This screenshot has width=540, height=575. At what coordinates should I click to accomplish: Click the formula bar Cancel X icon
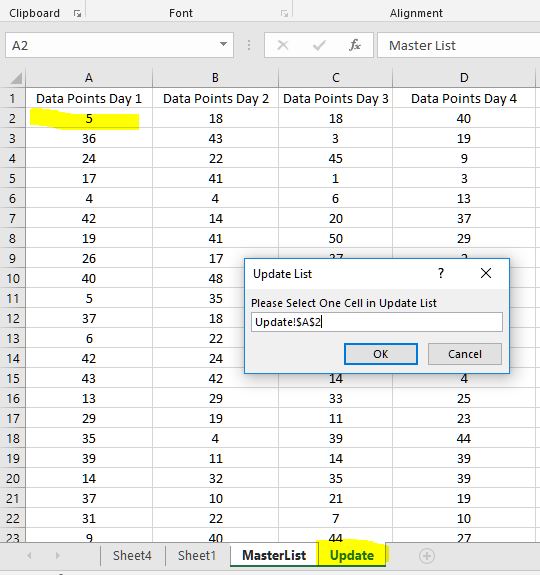(x=283, y=45)
